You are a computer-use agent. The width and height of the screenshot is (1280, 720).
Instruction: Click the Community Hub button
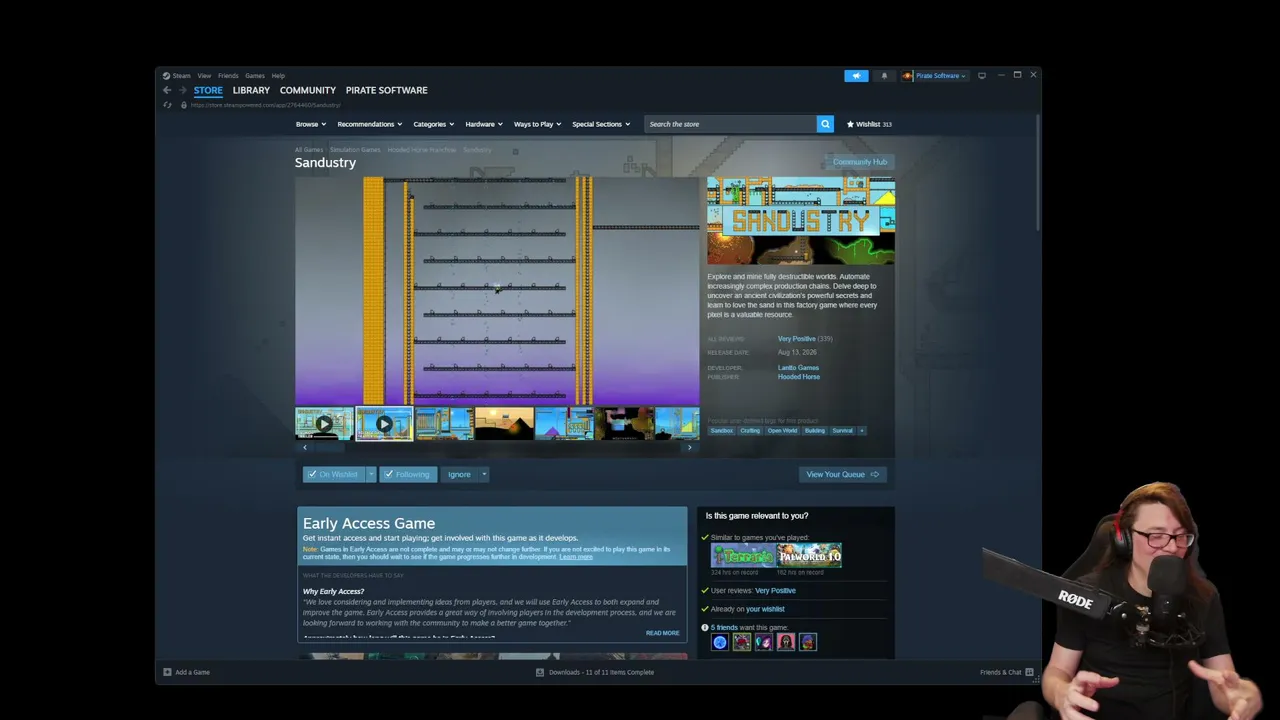coord(860,162)
